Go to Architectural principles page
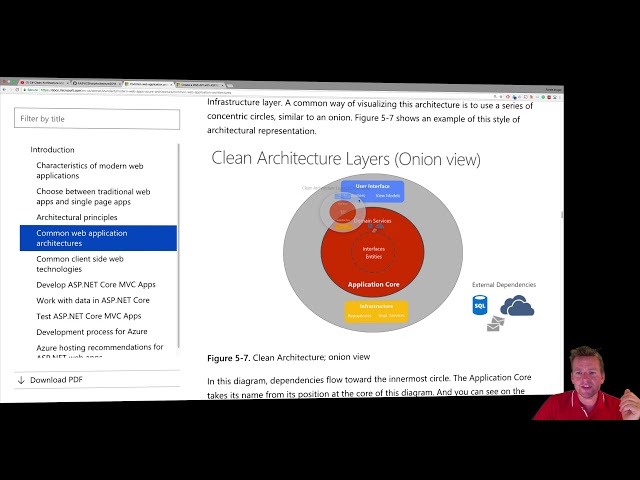640x480 pixels. click(x=77, y=217)
